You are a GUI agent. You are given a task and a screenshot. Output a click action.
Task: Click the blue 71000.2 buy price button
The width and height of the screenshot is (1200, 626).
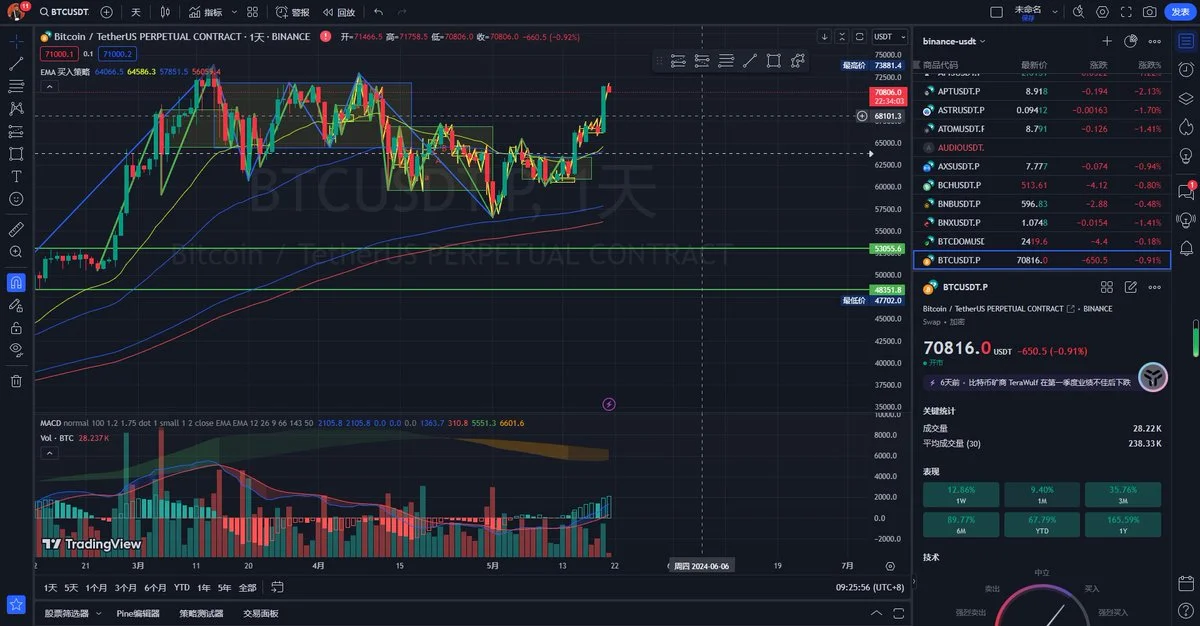[x=116, y=54]
